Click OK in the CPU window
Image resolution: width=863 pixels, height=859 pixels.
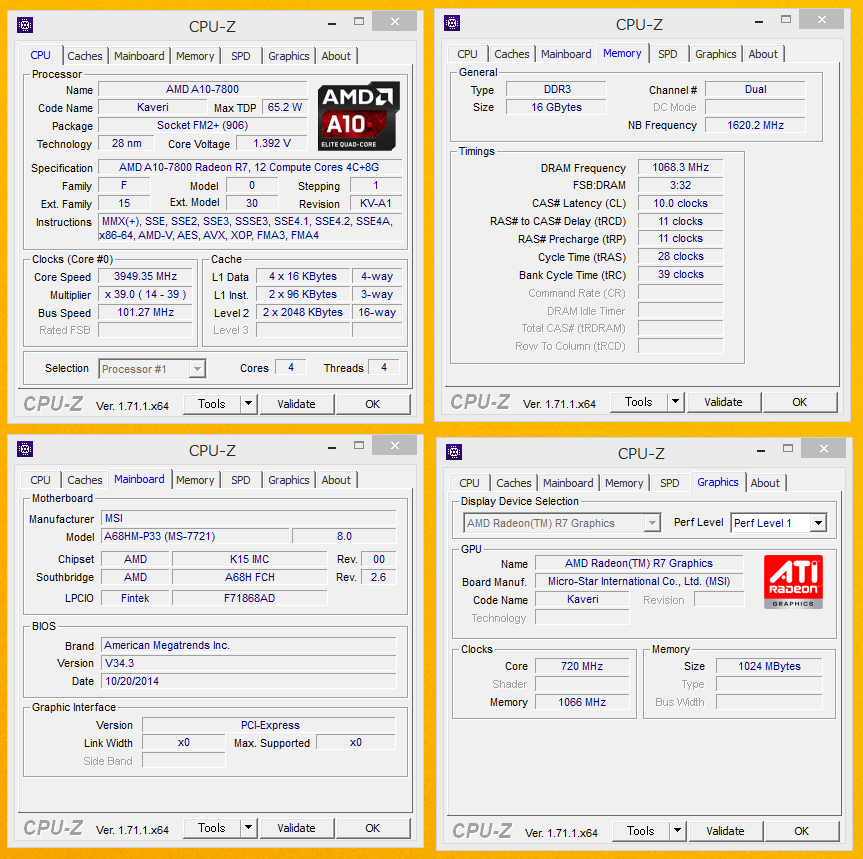point(373,404)
